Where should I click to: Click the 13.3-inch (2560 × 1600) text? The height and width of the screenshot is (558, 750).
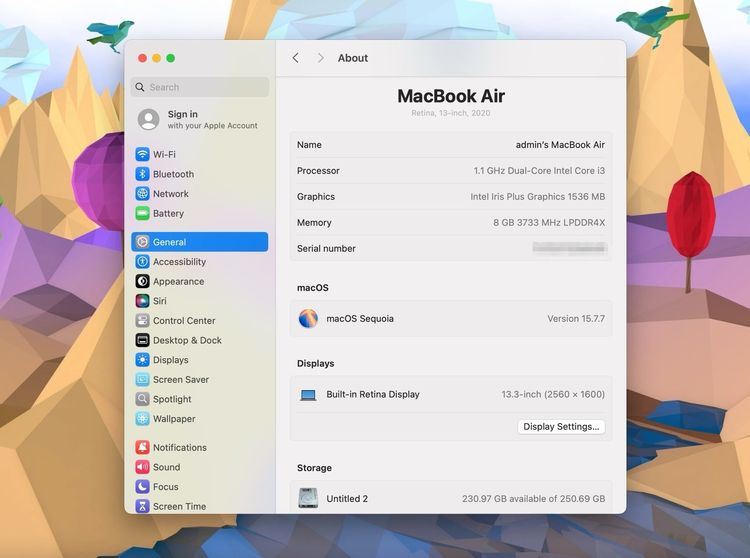pos(553,394)
